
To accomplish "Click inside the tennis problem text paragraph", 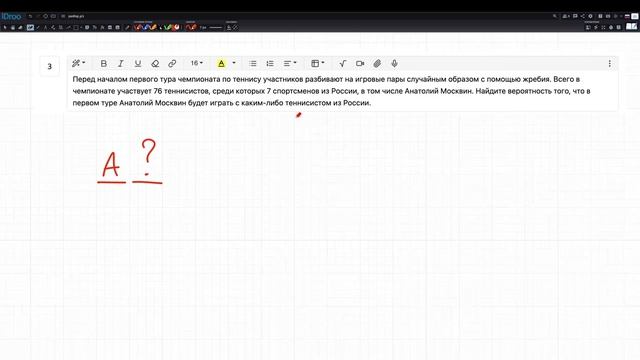I will pyautogui.click(x=331, y=91).
